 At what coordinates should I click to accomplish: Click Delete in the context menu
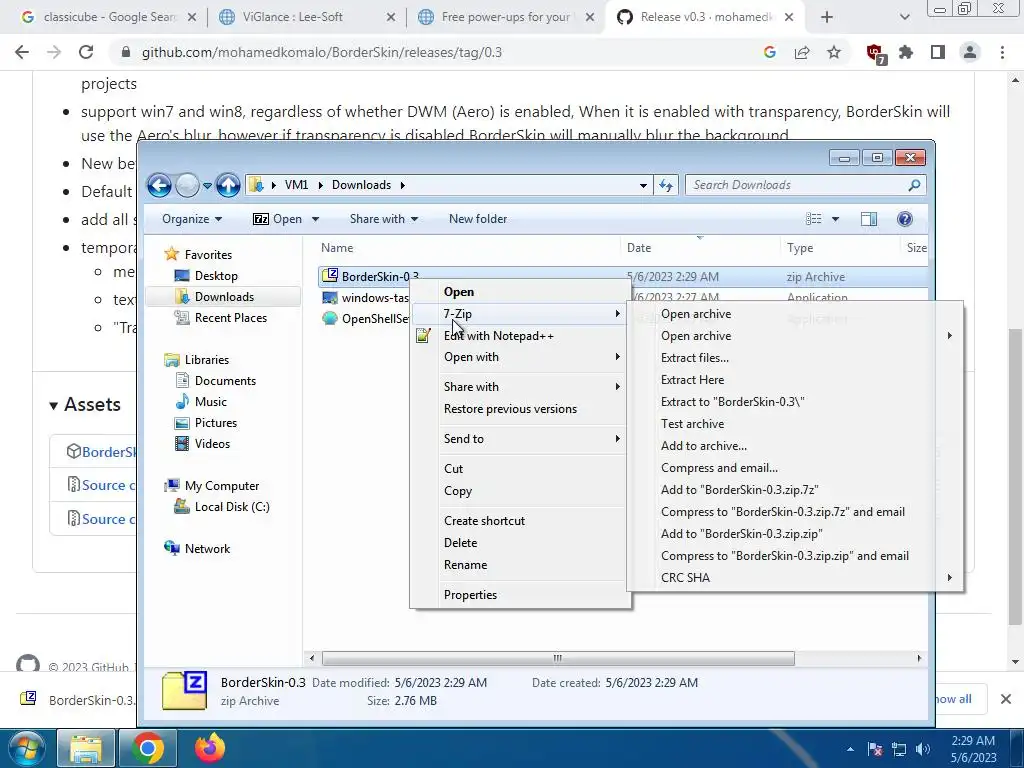(460, 543)
